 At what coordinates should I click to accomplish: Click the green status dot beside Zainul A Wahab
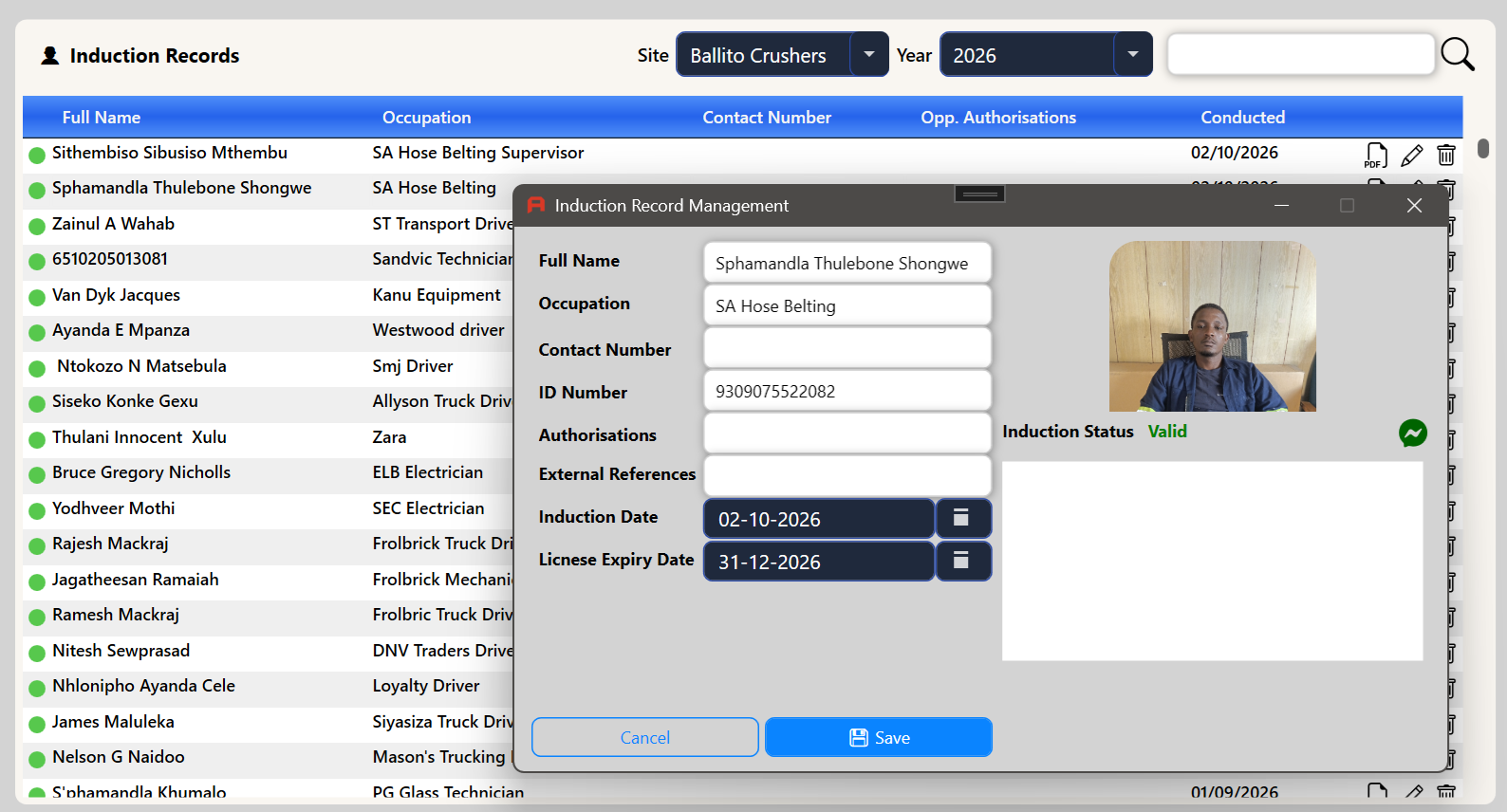(x=37, y=226)
